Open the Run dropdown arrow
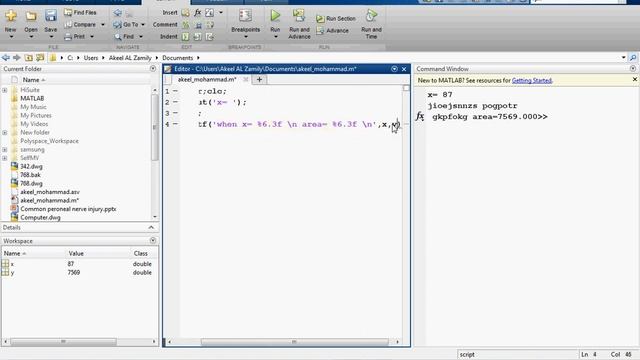The width and height of the screenshot is (640, 360). pyautogui.click(x=275, y=37)
